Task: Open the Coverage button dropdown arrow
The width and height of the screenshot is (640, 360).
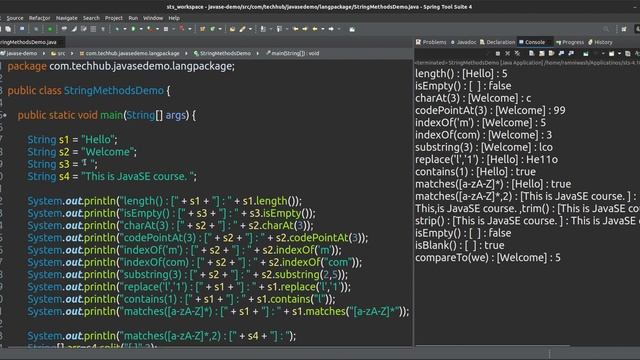Action: (158, 29)
